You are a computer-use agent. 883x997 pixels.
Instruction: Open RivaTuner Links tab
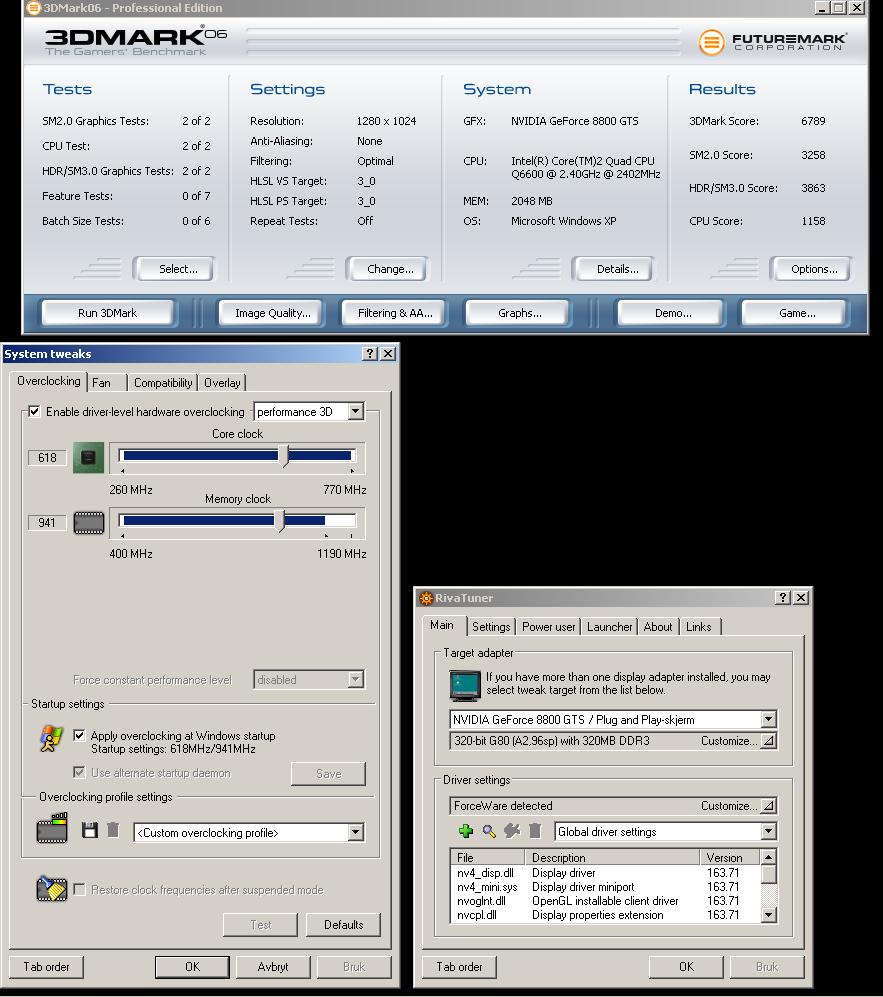click(x=698, y=627)
